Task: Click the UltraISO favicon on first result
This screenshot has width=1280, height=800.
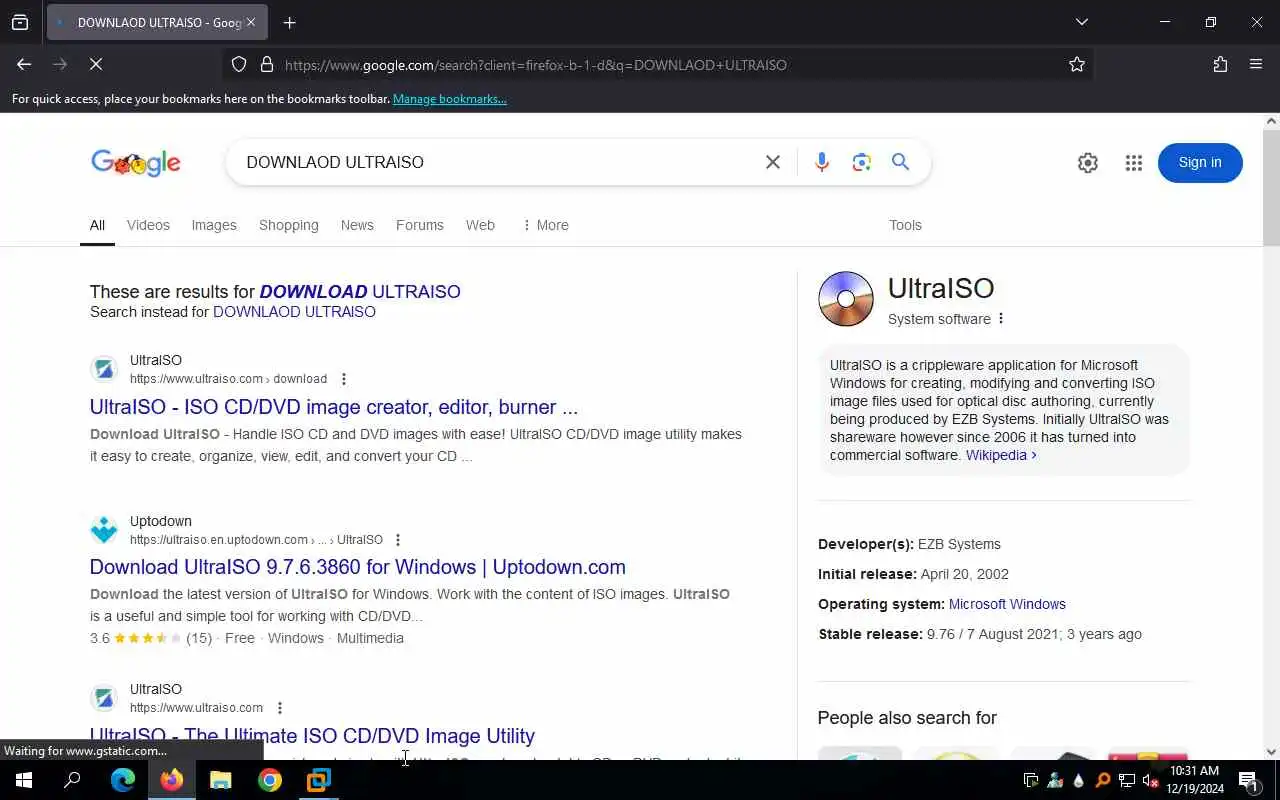Action: 104,369
